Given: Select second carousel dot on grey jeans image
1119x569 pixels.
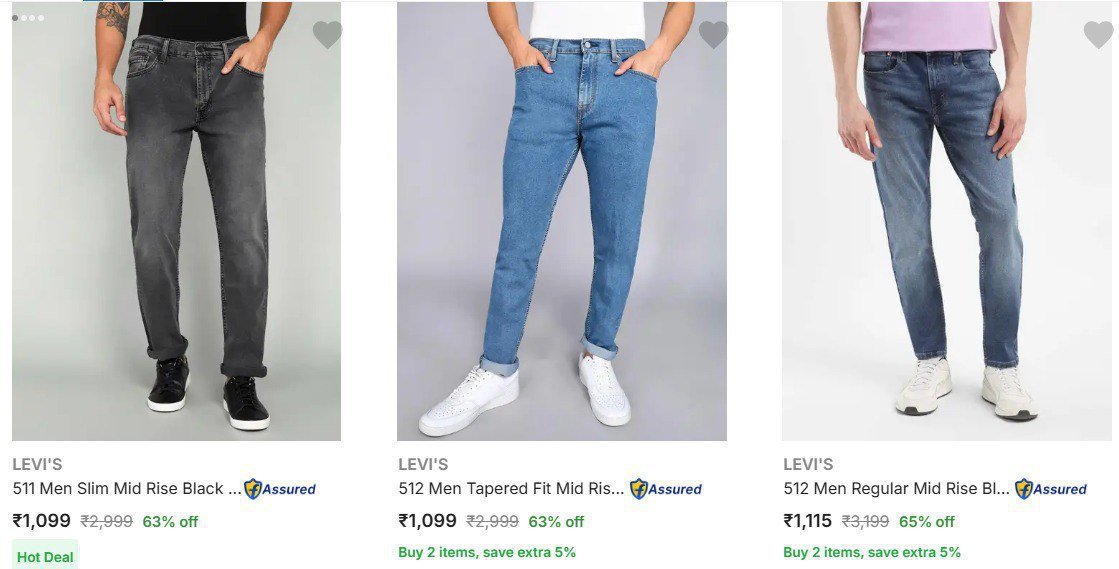Looking at the screenshot, I should point(24,18).
